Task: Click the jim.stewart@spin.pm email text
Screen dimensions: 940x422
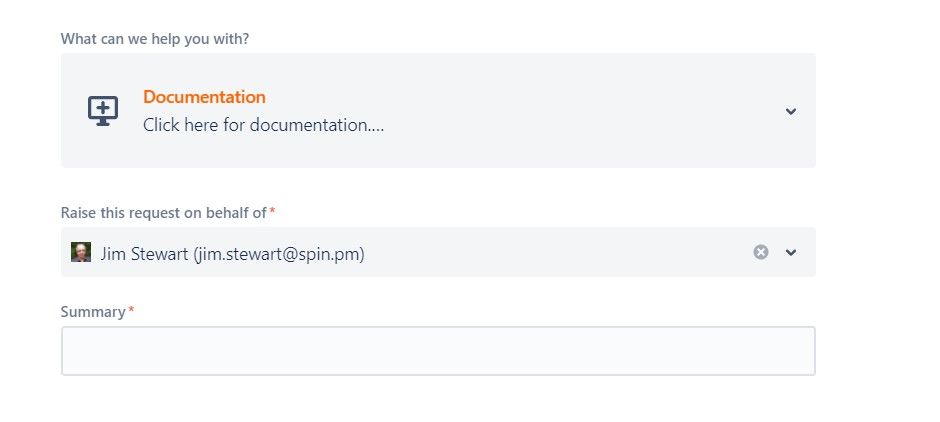Action: (x=279, y=254)
